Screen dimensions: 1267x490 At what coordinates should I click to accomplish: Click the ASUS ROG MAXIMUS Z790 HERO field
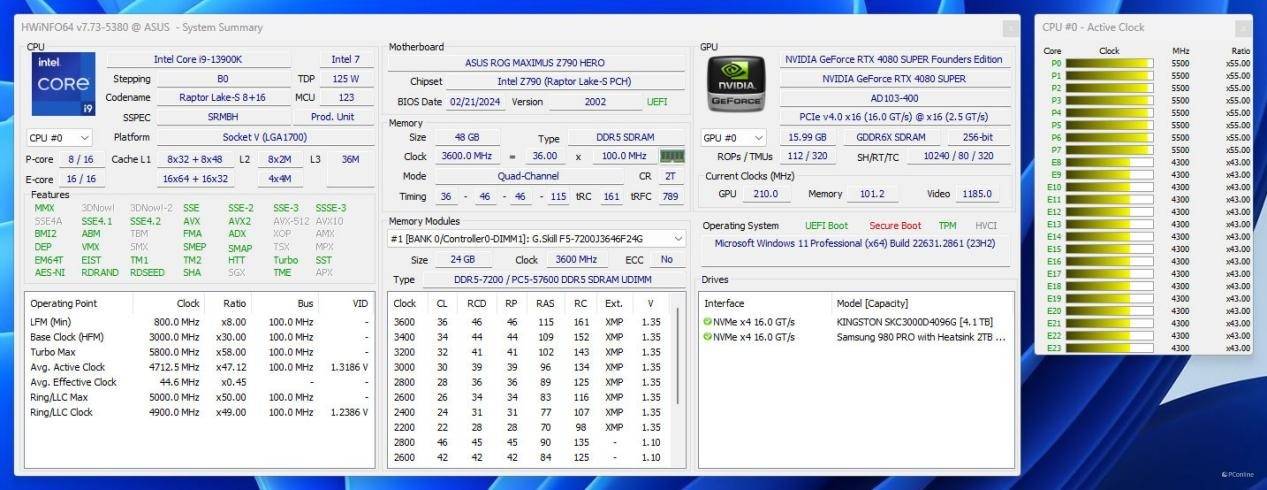click(x=537, y=62)
